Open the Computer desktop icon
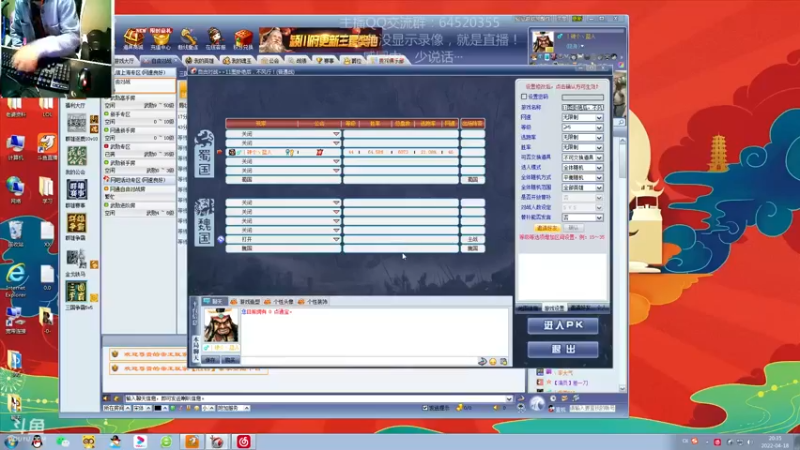This screenshot has width=800, height=450. tap(15, 146)
